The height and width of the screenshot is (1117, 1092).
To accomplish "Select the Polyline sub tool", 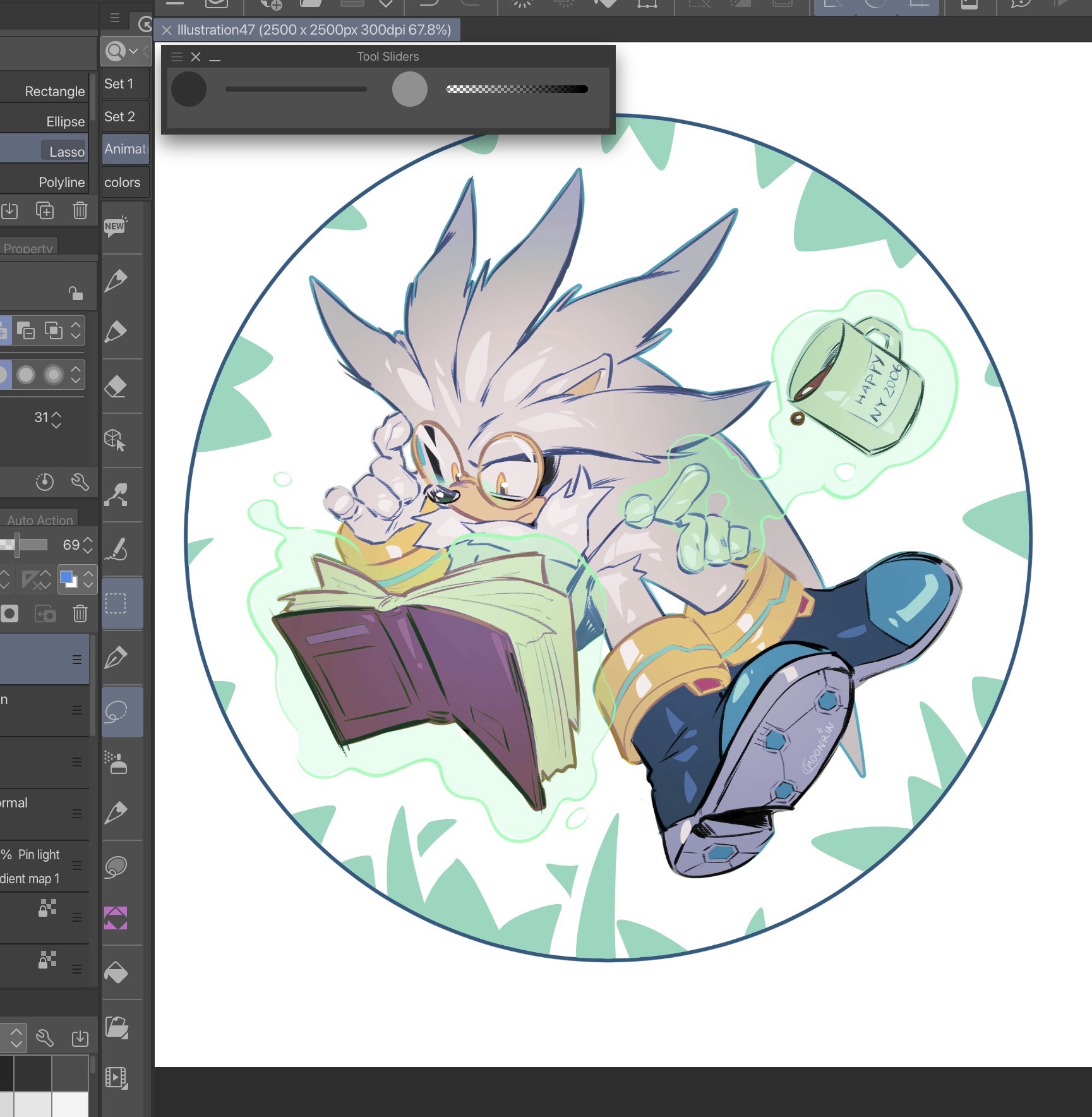I will click(61, 183).
